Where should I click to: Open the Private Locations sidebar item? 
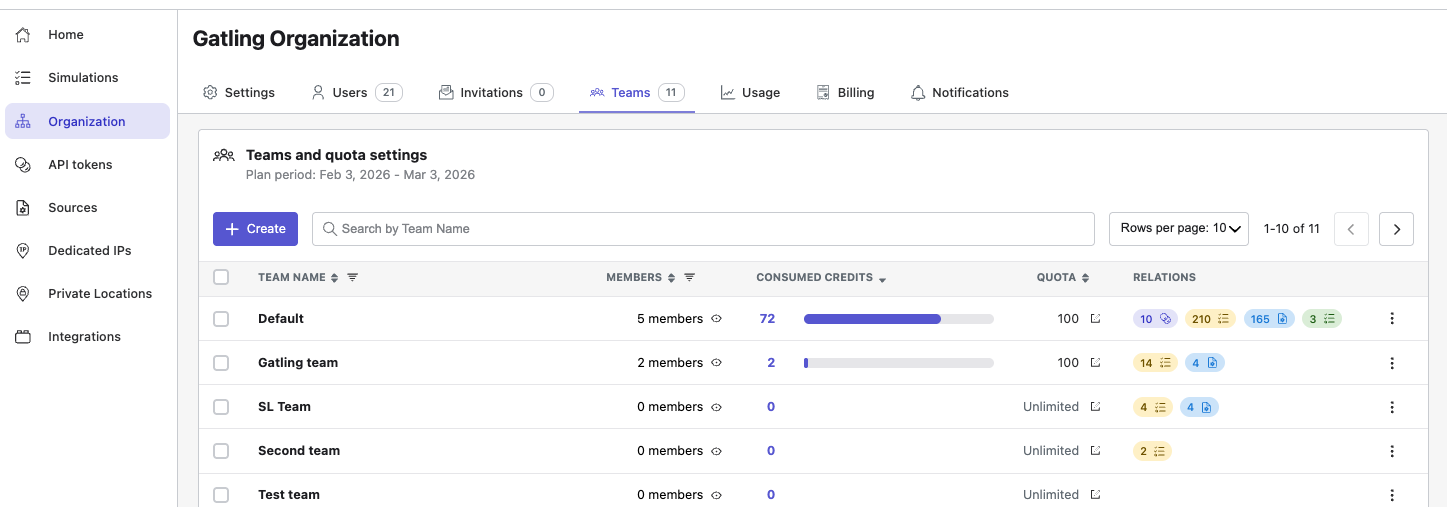[x=100, y=294]
